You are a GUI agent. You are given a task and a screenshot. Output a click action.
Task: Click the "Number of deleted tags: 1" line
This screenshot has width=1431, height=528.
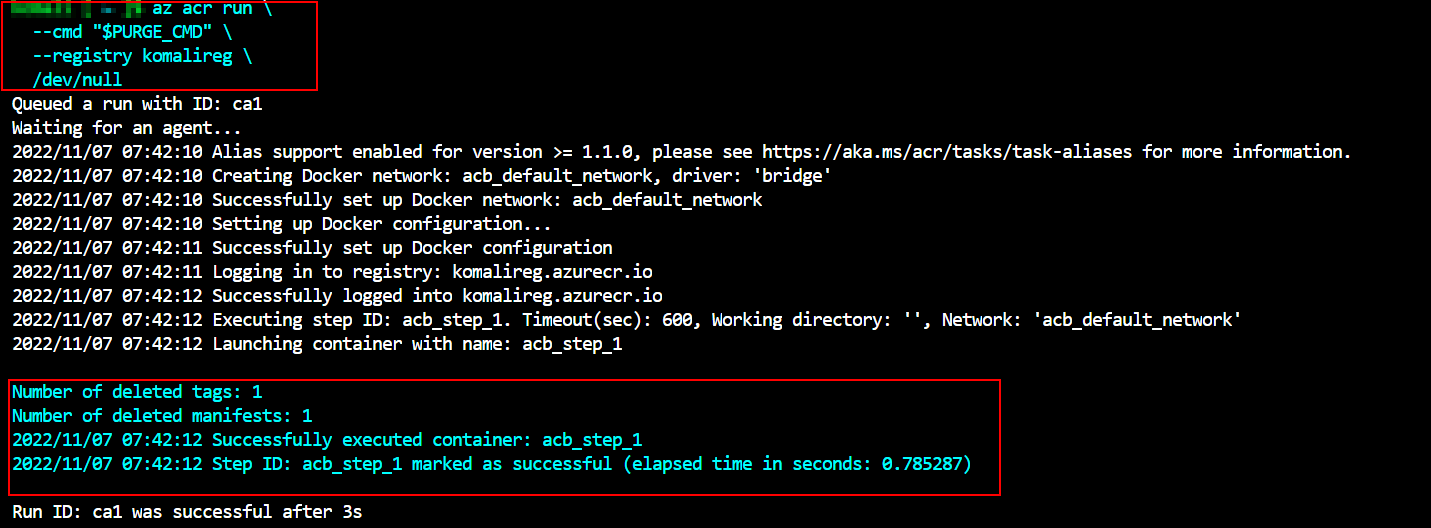point(137,392)
